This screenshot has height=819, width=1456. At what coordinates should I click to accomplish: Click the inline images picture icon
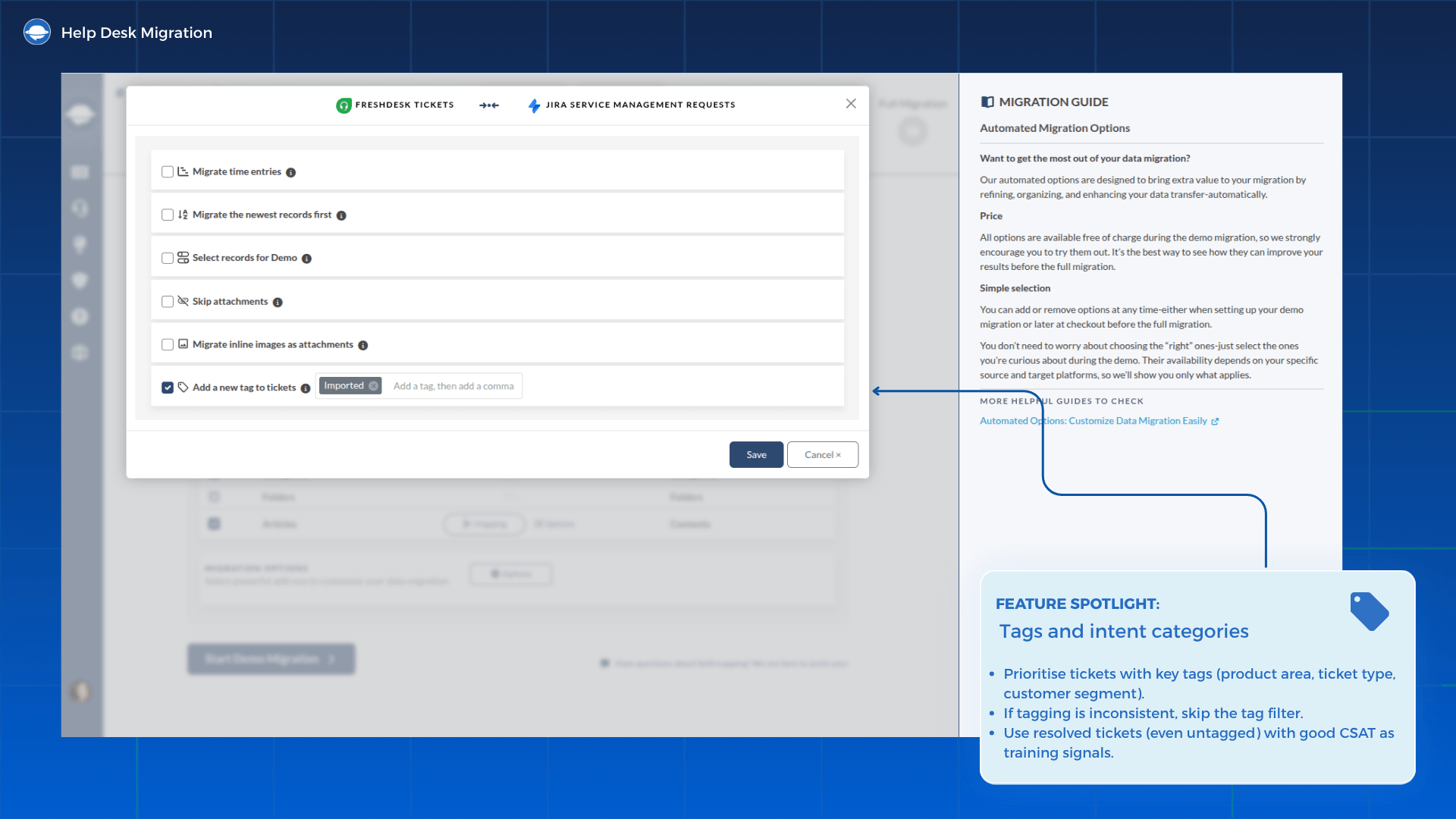183,344
